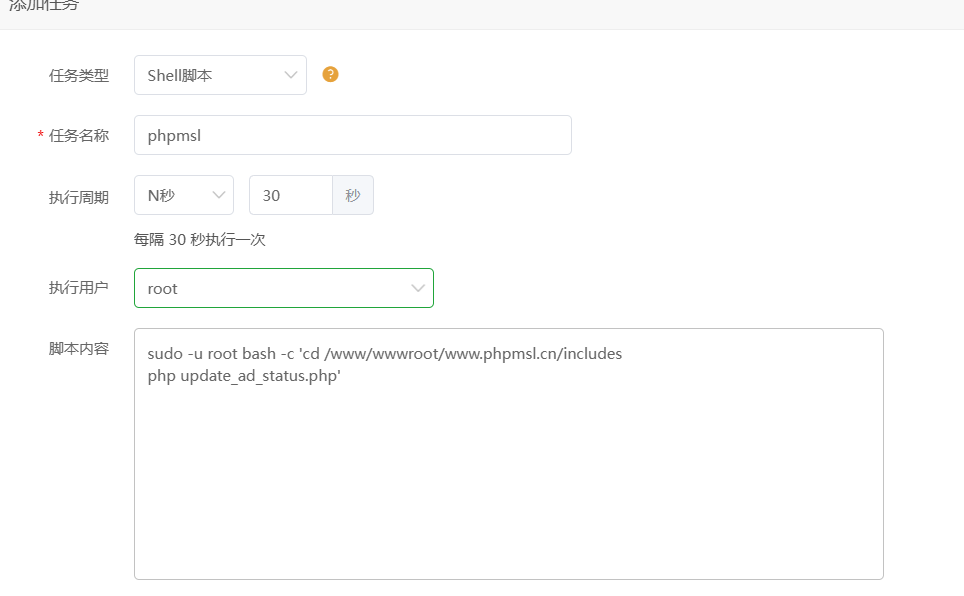This screenshot has height=596, width=964.
Task: Click the 秒 unit suffix box
Action: point(353,195)
